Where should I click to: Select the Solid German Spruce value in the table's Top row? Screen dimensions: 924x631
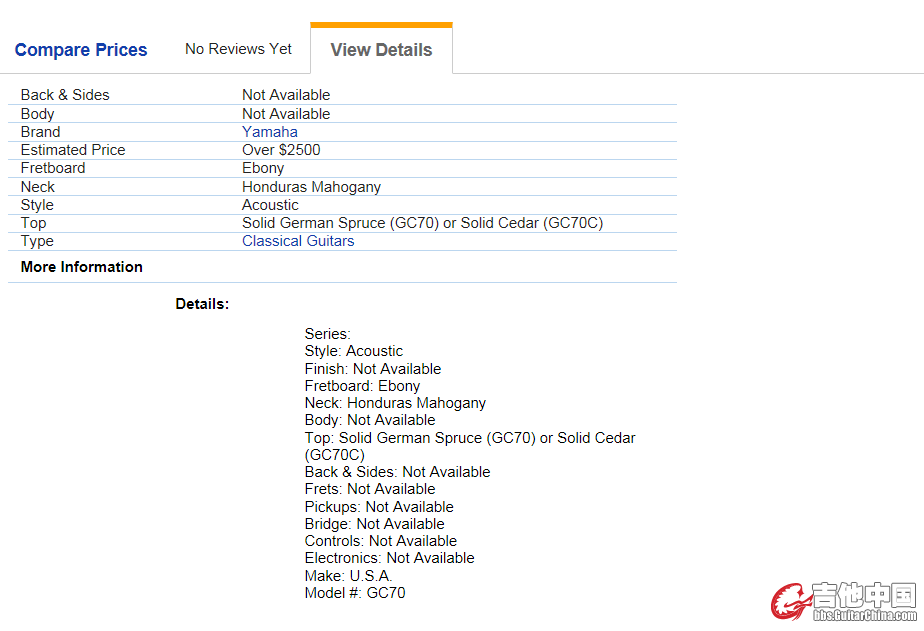coord(423,223)
